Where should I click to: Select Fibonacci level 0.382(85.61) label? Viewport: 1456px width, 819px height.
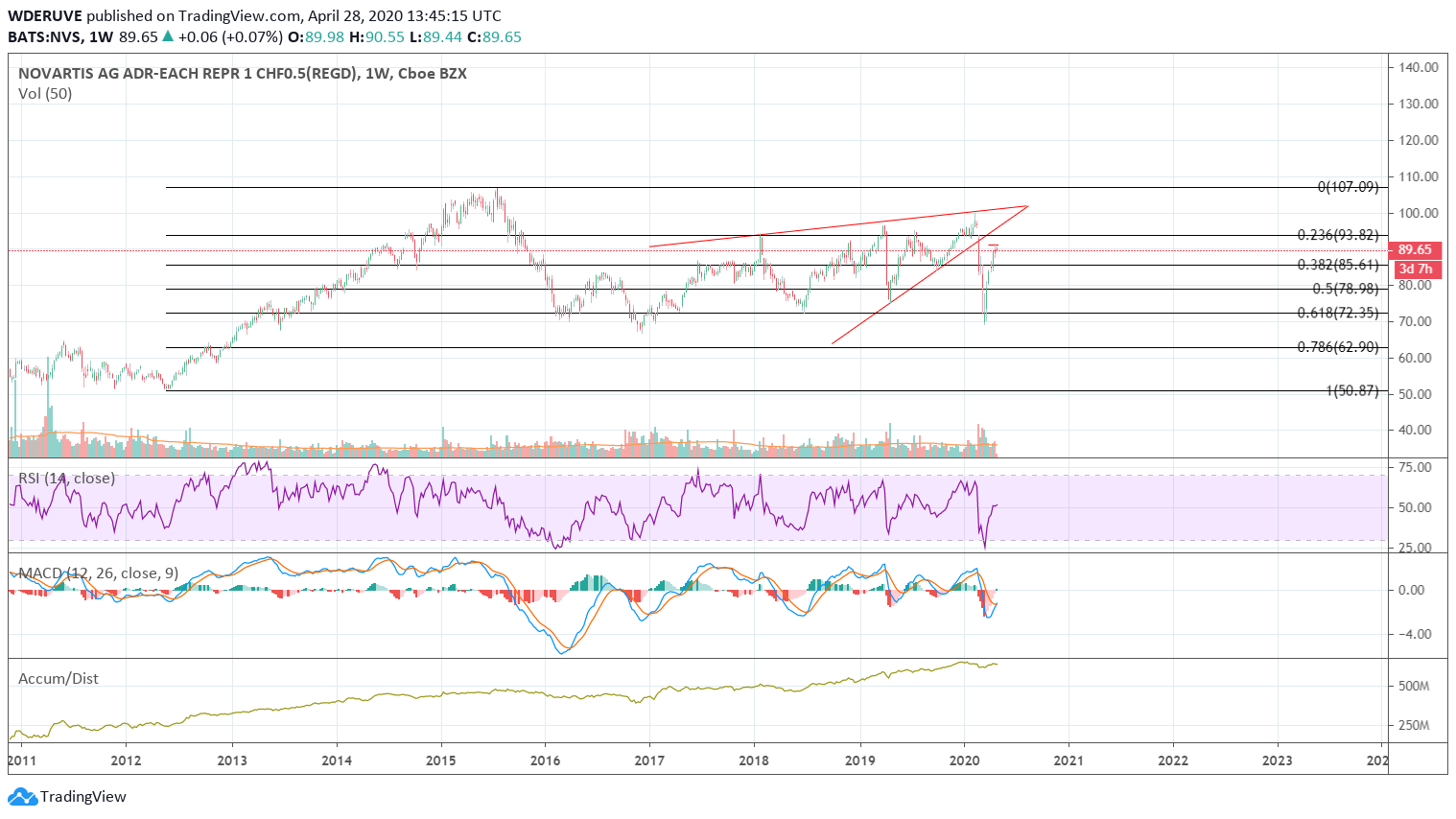(1337, 265)
